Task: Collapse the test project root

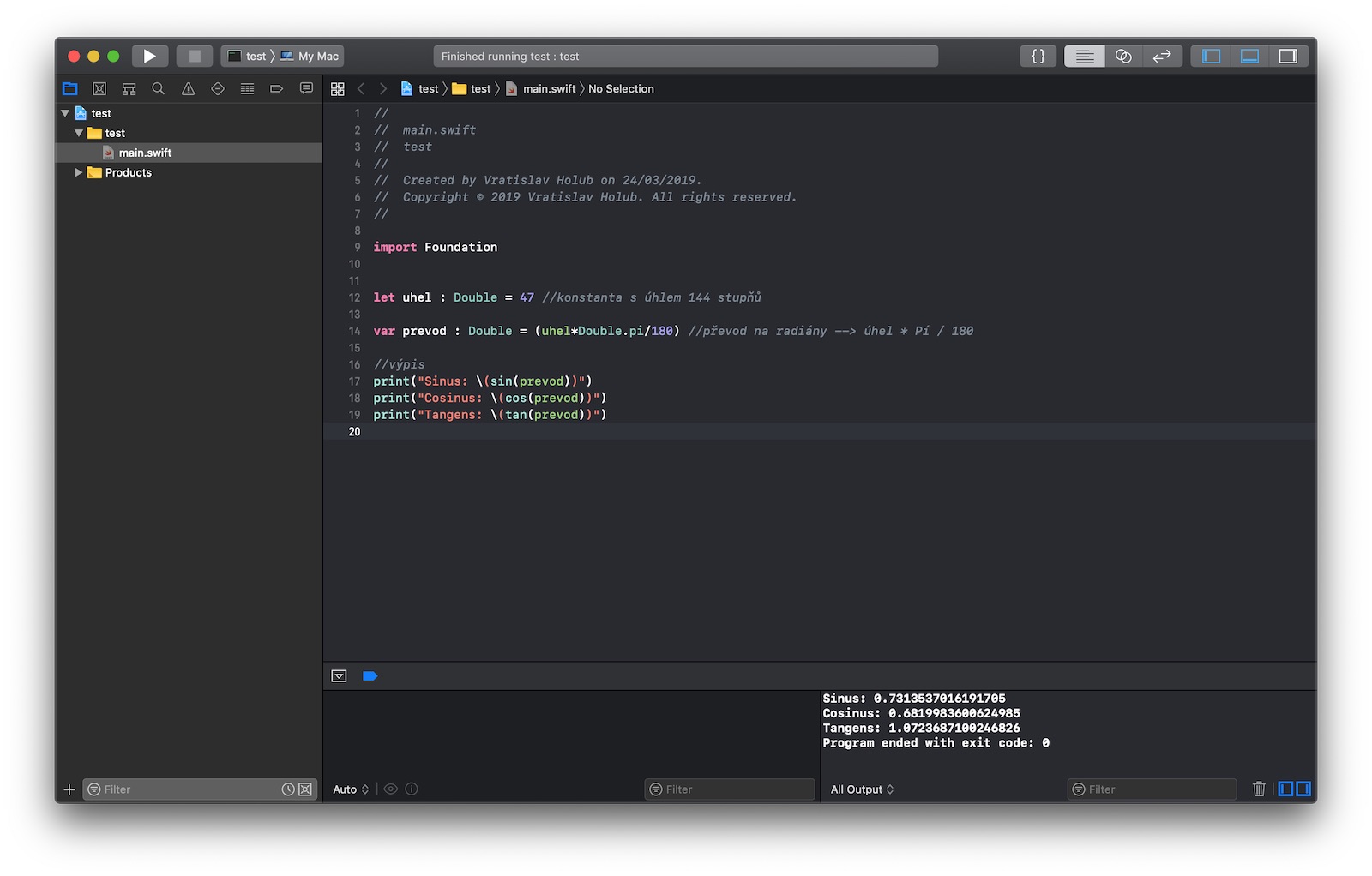Action: (65, 113)
